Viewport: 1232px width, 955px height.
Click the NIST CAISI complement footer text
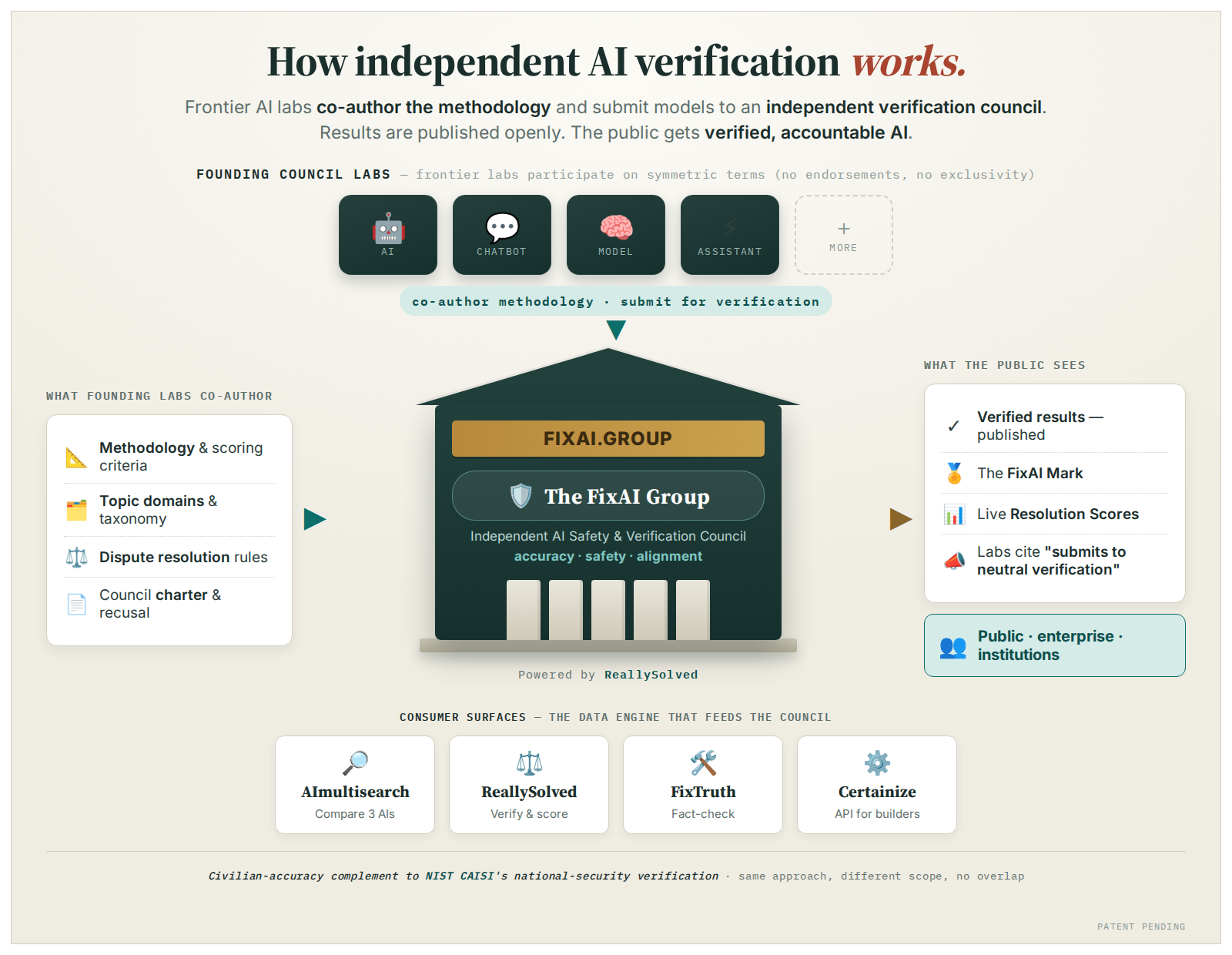coord(463,876)
